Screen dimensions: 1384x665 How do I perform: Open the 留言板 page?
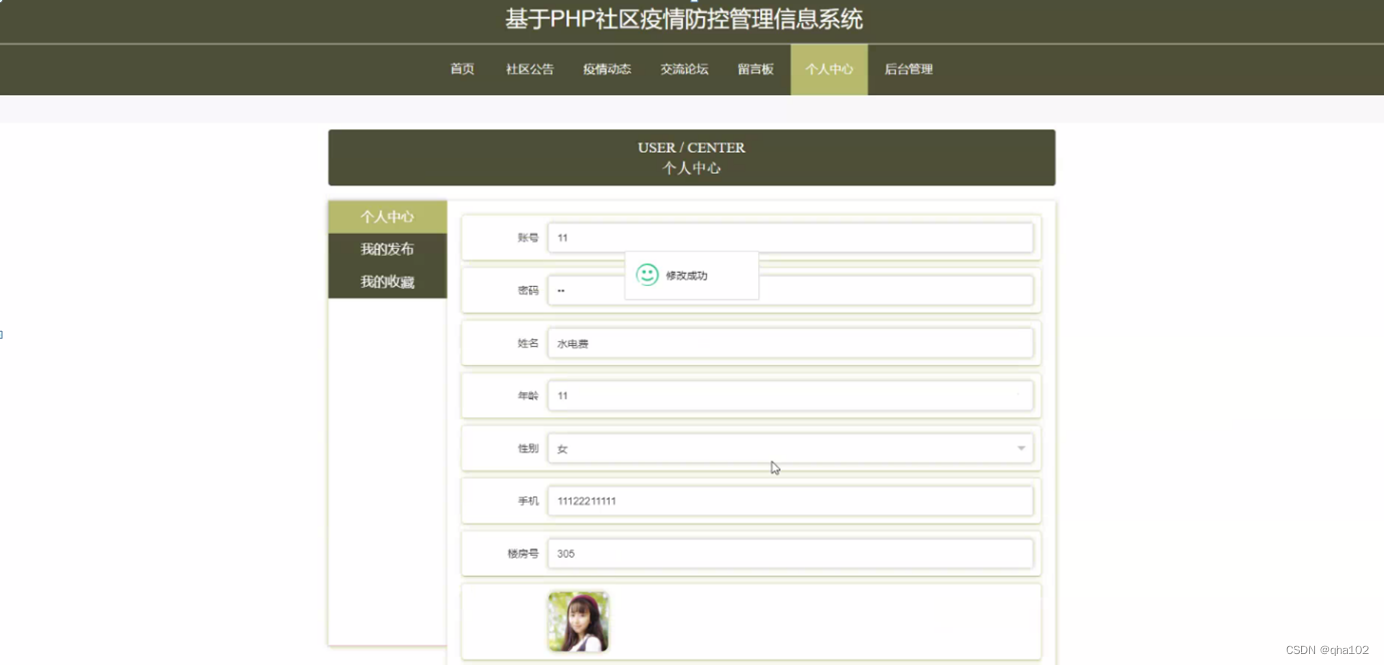pos(756,70)
